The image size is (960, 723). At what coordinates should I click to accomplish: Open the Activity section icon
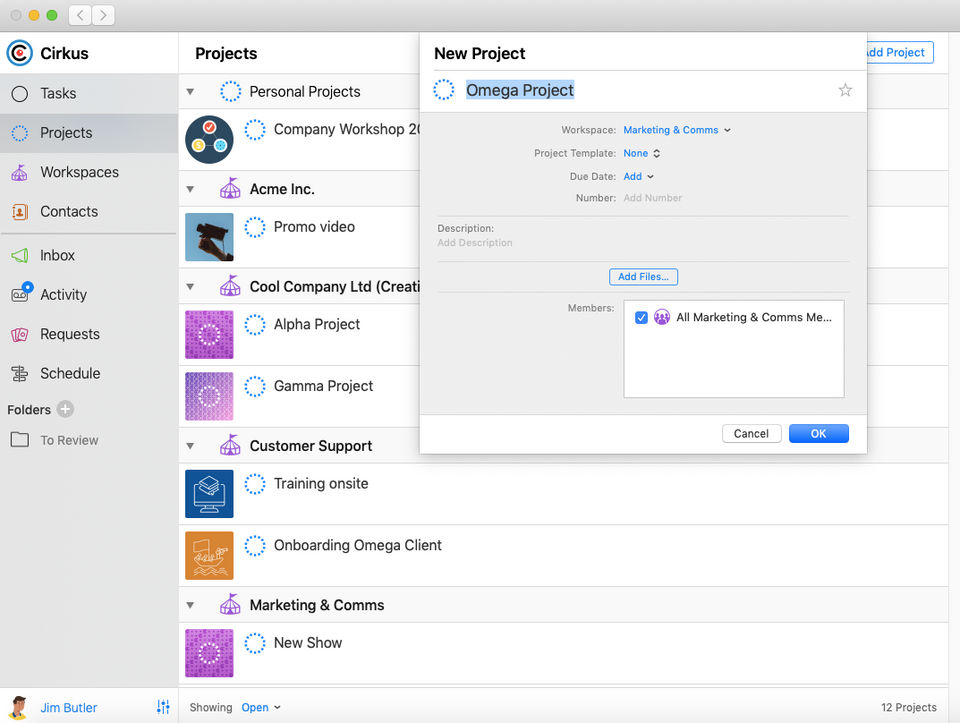tap(19, 294)
